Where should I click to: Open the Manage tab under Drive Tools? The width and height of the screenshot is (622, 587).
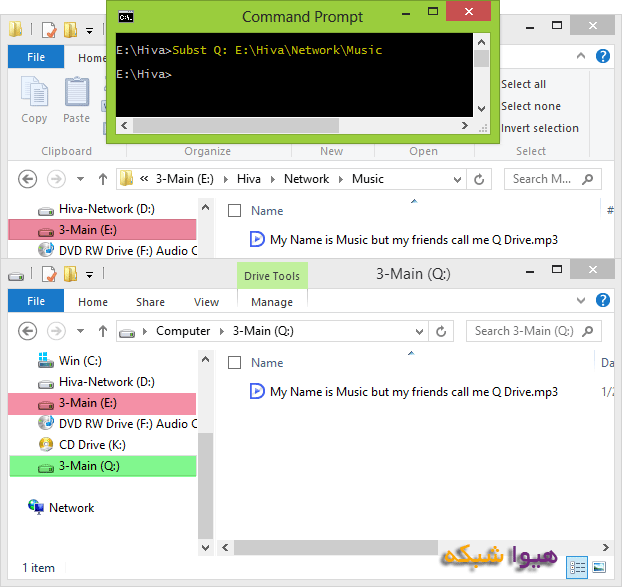coord(272,302)
